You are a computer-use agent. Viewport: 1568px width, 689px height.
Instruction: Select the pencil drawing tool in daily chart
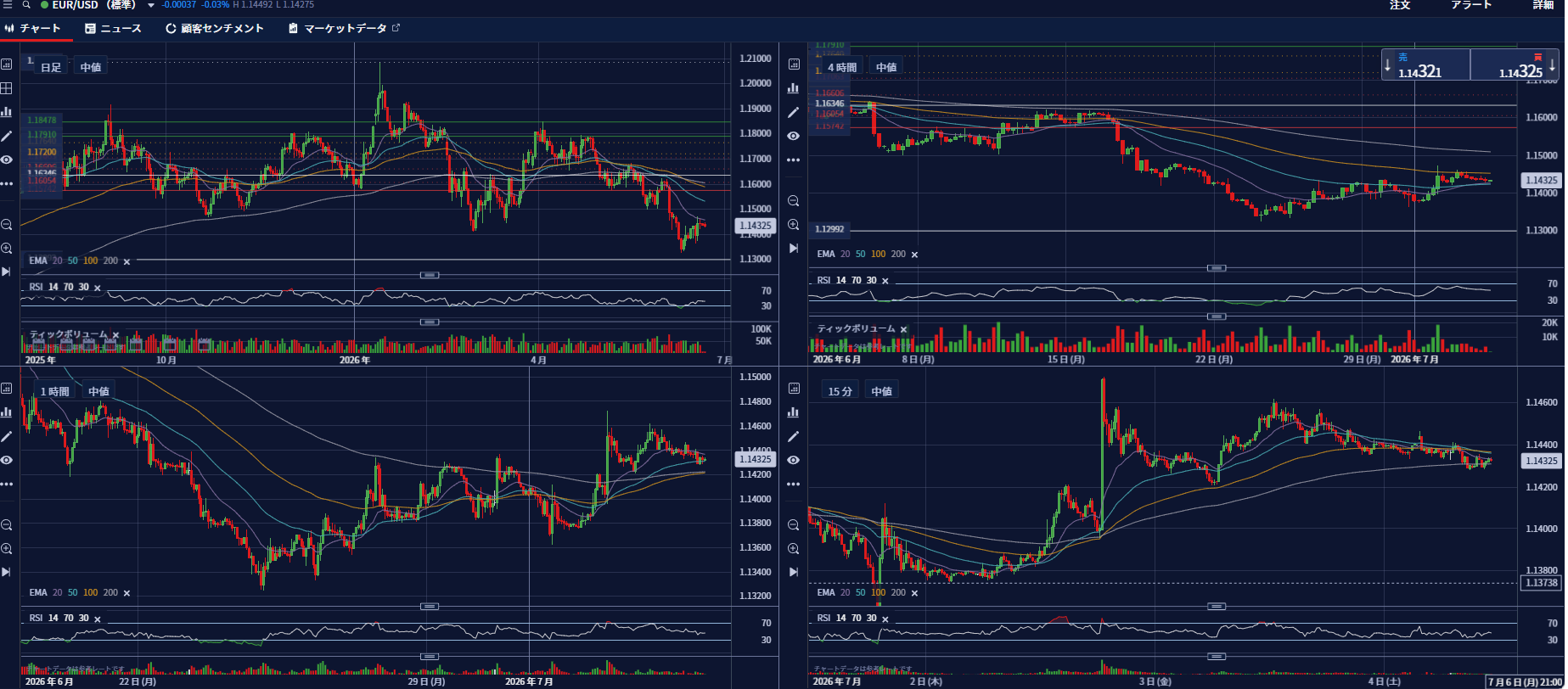coord(6,136)
